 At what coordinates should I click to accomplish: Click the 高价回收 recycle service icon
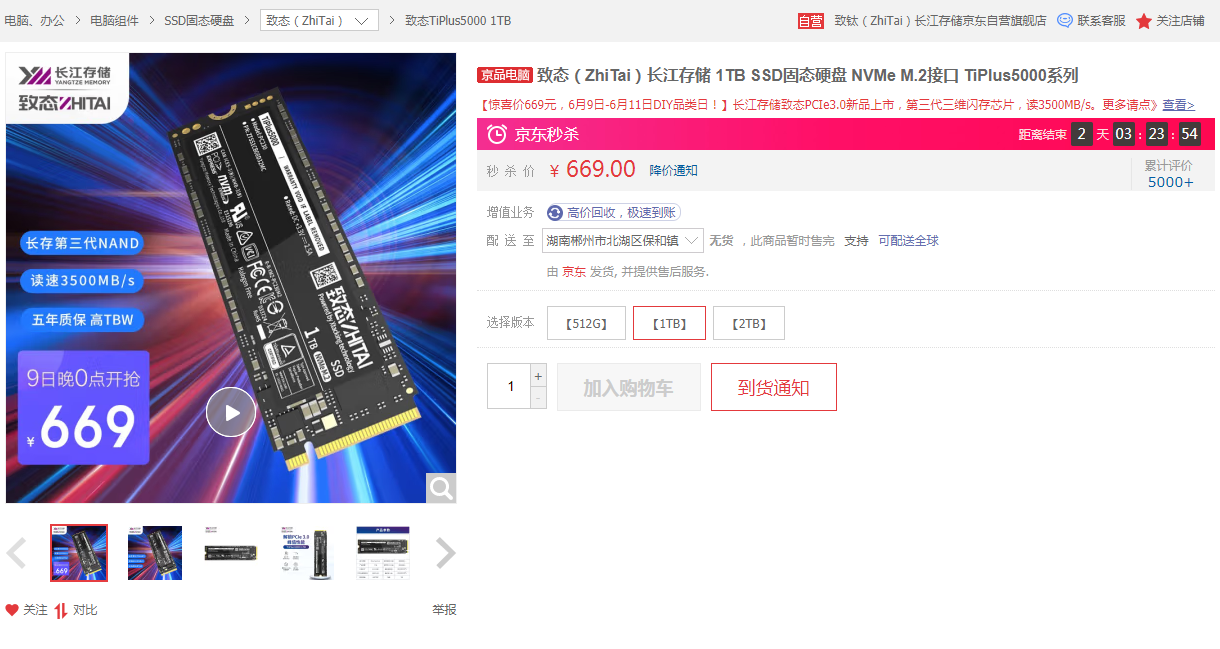pos(555,213)
